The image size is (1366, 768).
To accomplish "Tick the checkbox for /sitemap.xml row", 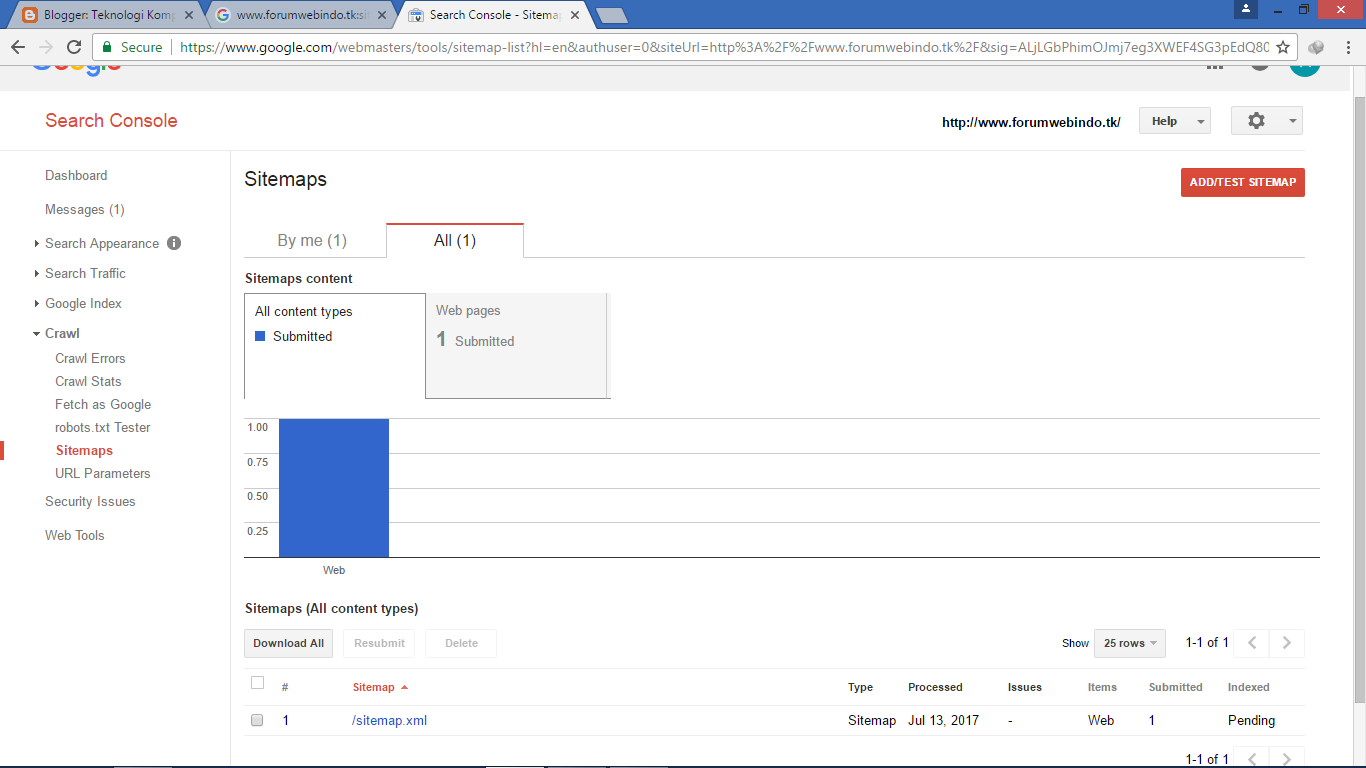I will (257, 720).
